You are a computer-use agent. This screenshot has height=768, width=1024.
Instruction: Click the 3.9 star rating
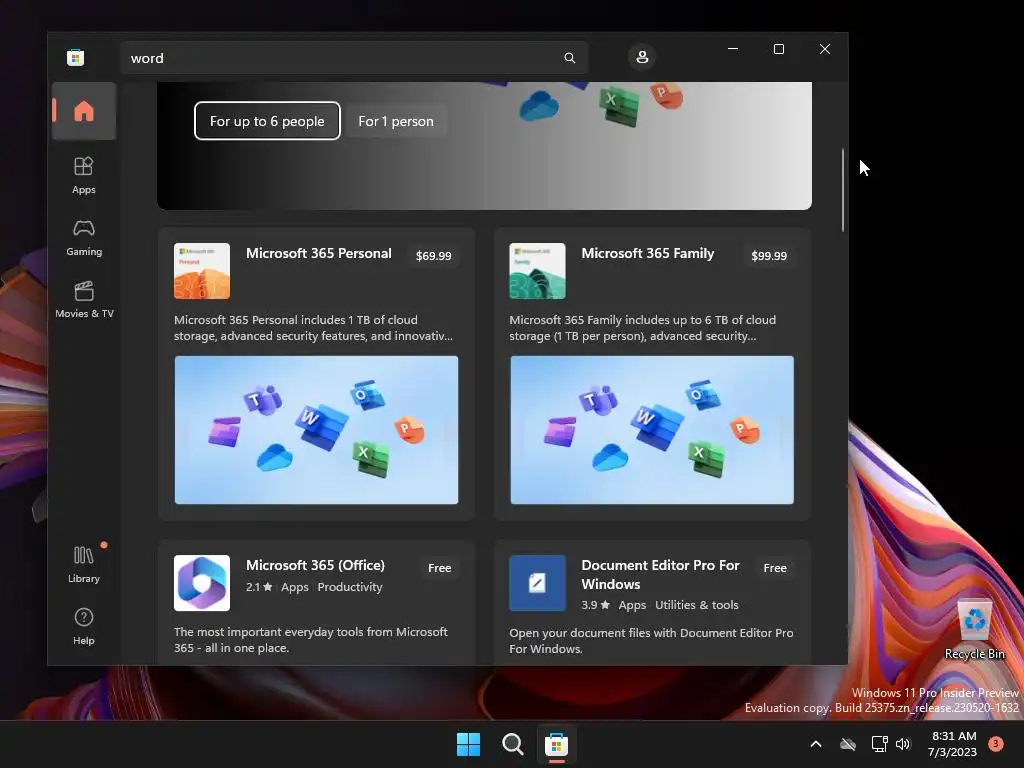point(595,605)
